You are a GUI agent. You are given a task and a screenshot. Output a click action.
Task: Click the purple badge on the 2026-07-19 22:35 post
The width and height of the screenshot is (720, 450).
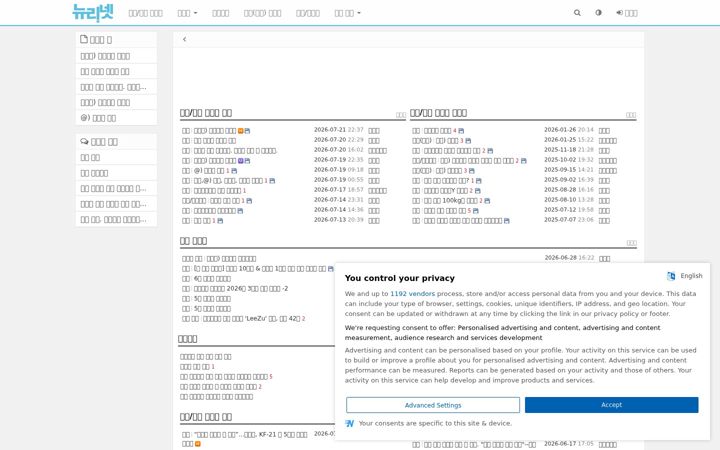[241, 161]
